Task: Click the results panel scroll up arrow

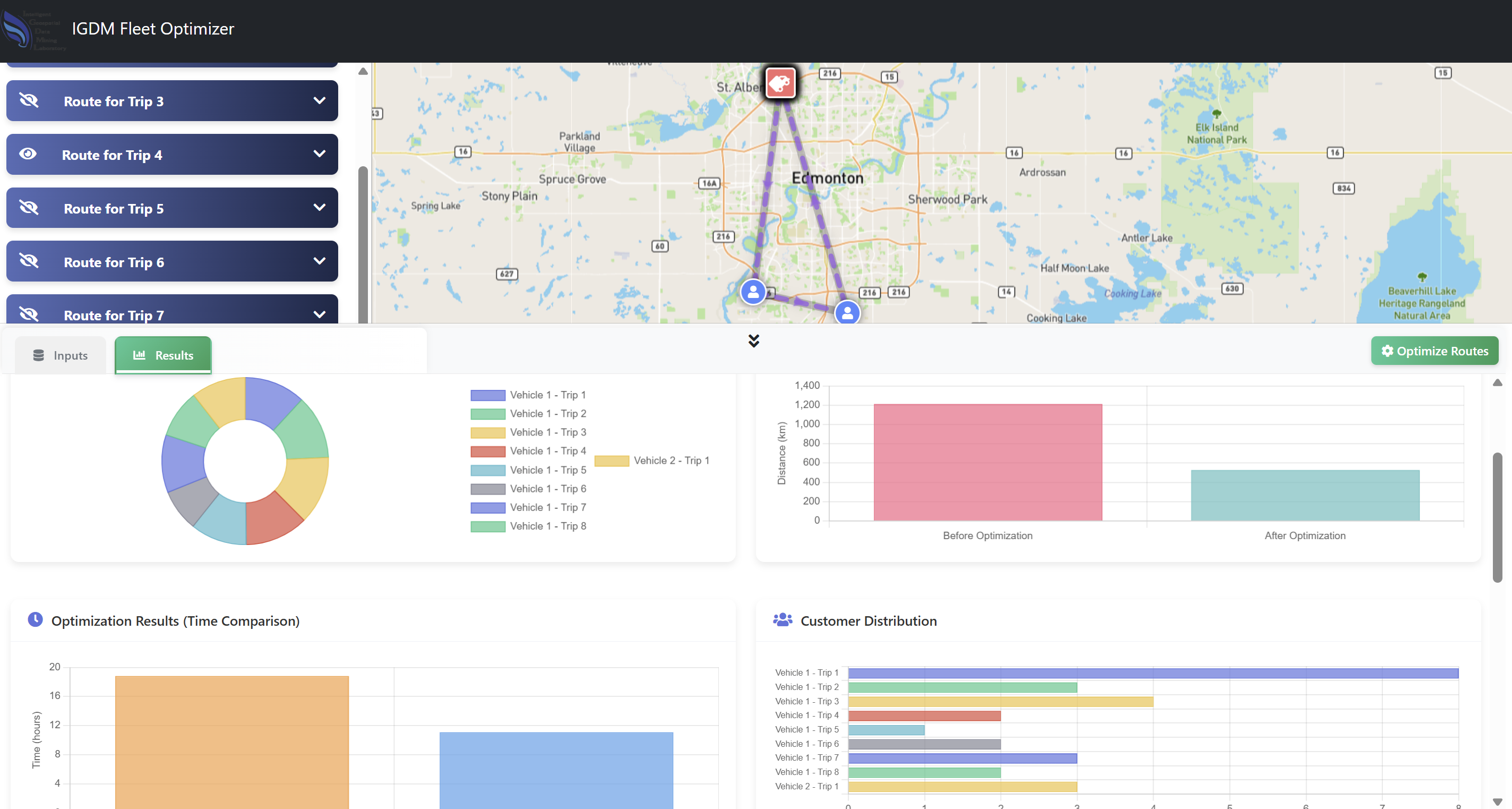Action: point(1497,383)
